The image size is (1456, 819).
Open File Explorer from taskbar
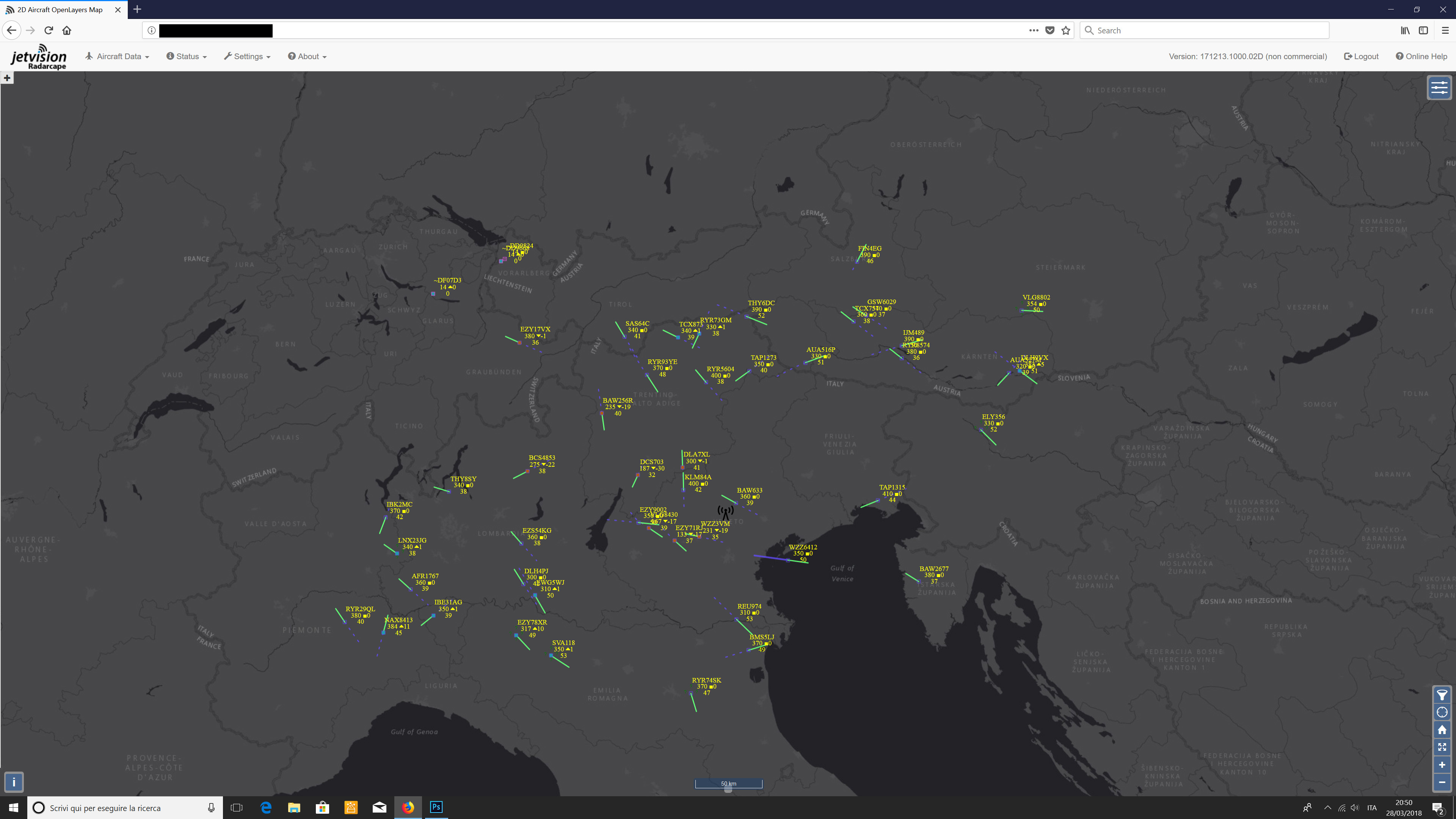coord(294,808)
